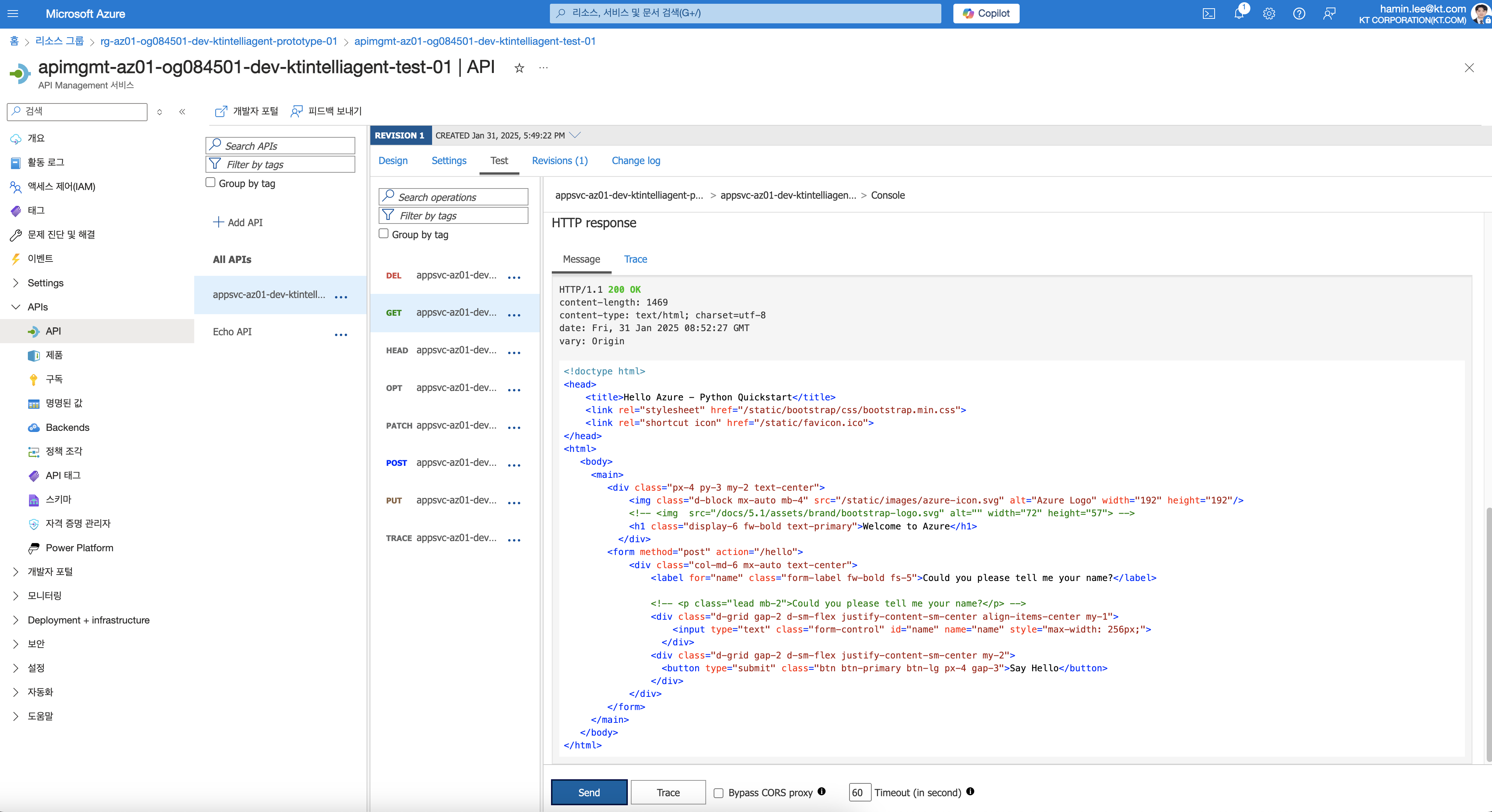The height and width of the screenshot is (812, 1492).
Task: Open portal settings gear icon
Action: [1269, 13]
